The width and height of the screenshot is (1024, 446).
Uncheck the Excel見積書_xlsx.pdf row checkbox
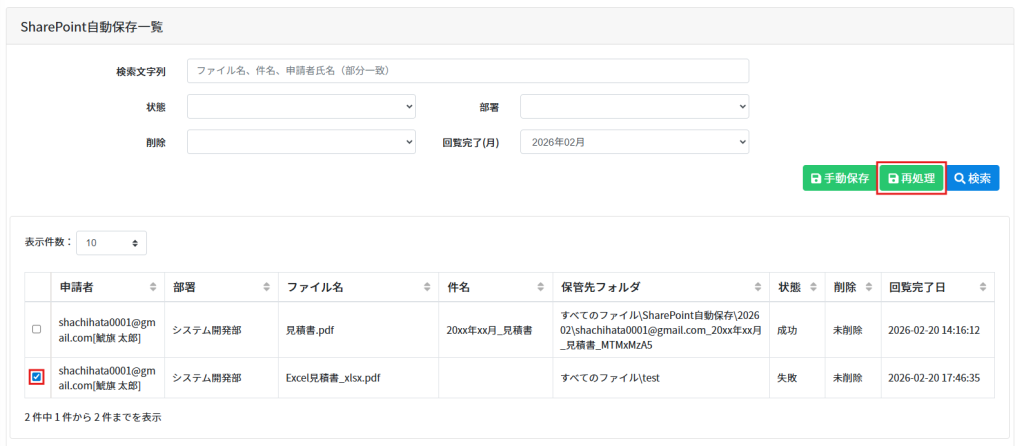(x=37, y=377)
